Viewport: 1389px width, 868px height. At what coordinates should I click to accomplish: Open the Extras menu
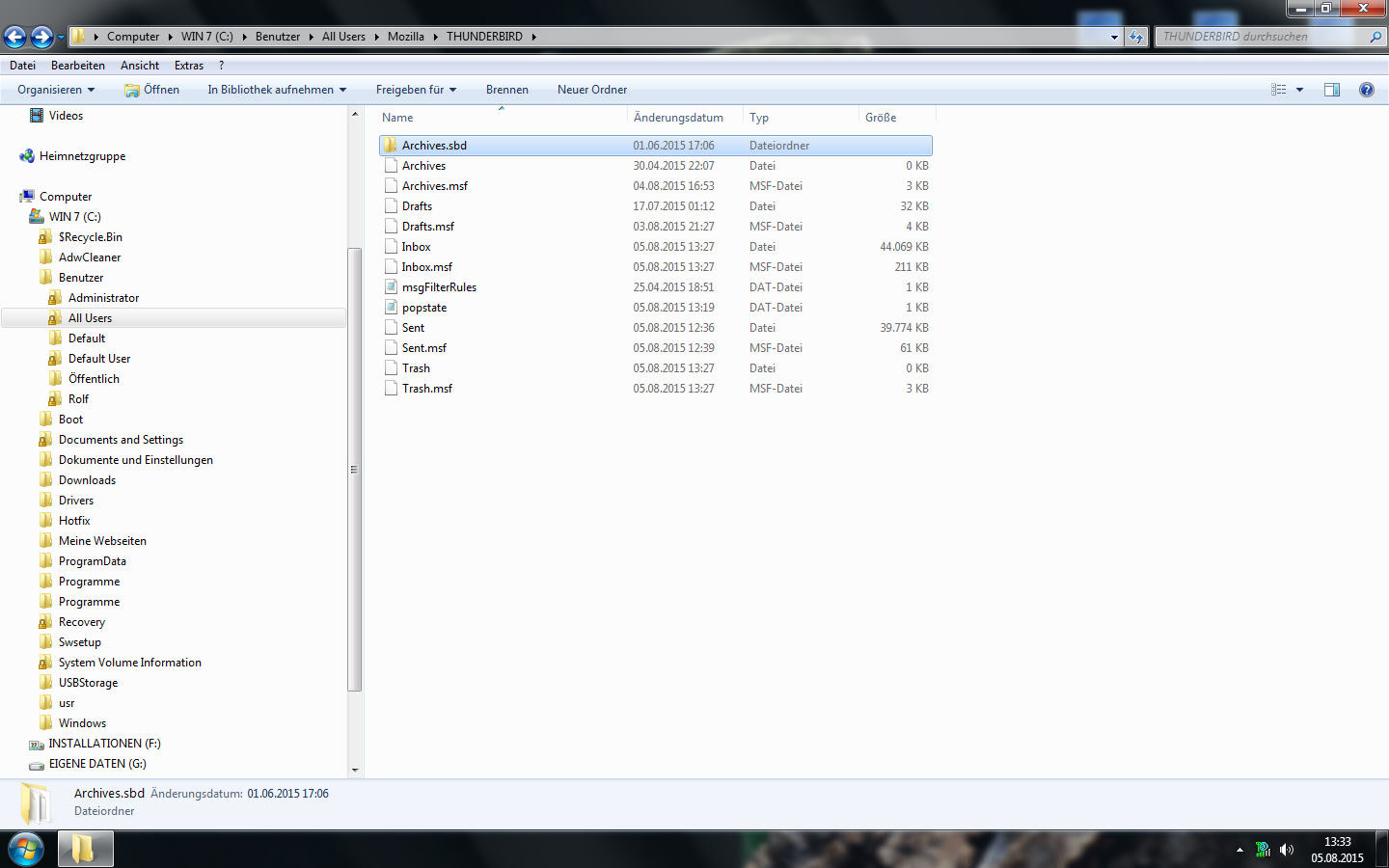189,66
